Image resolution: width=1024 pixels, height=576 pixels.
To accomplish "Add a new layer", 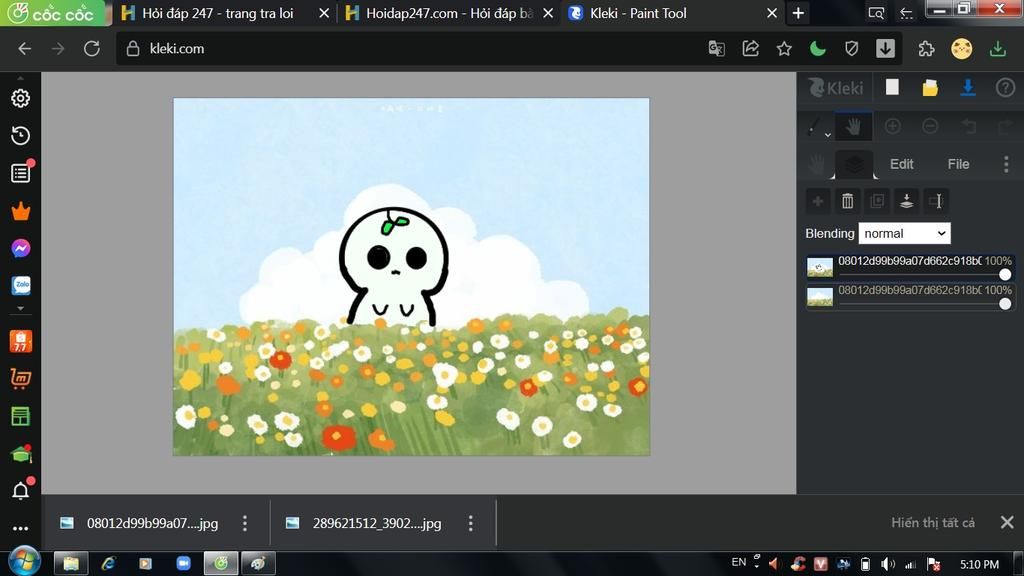I will click(x=818, y=201).
